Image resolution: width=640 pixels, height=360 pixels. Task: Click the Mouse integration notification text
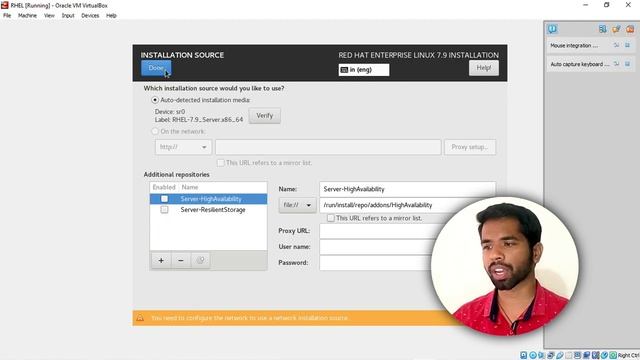click(574, 45)
